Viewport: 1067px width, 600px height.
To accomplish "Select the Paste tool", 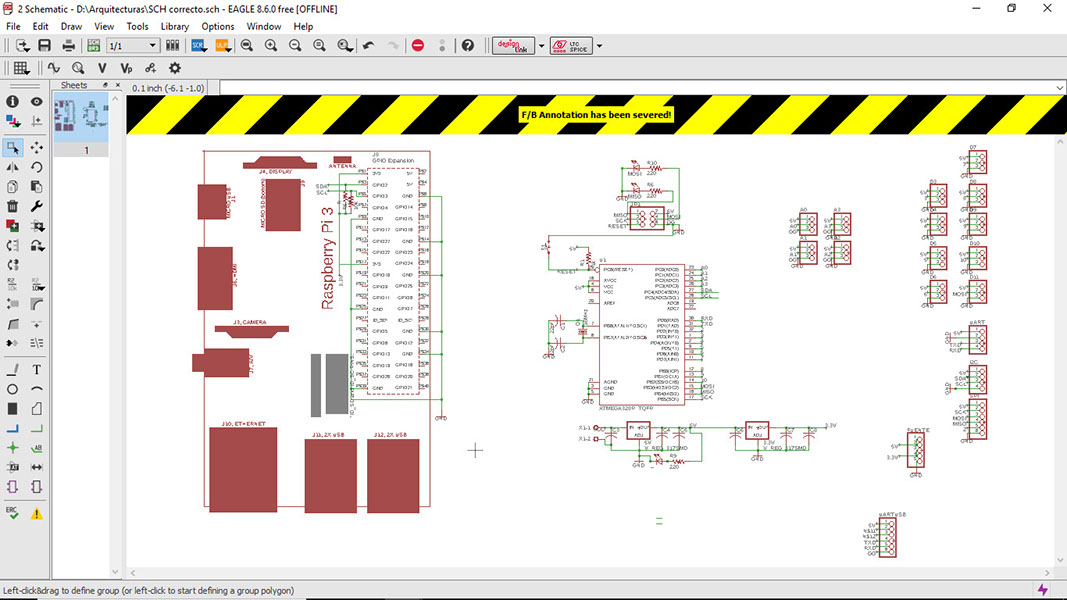I will (x=37, y=186).
